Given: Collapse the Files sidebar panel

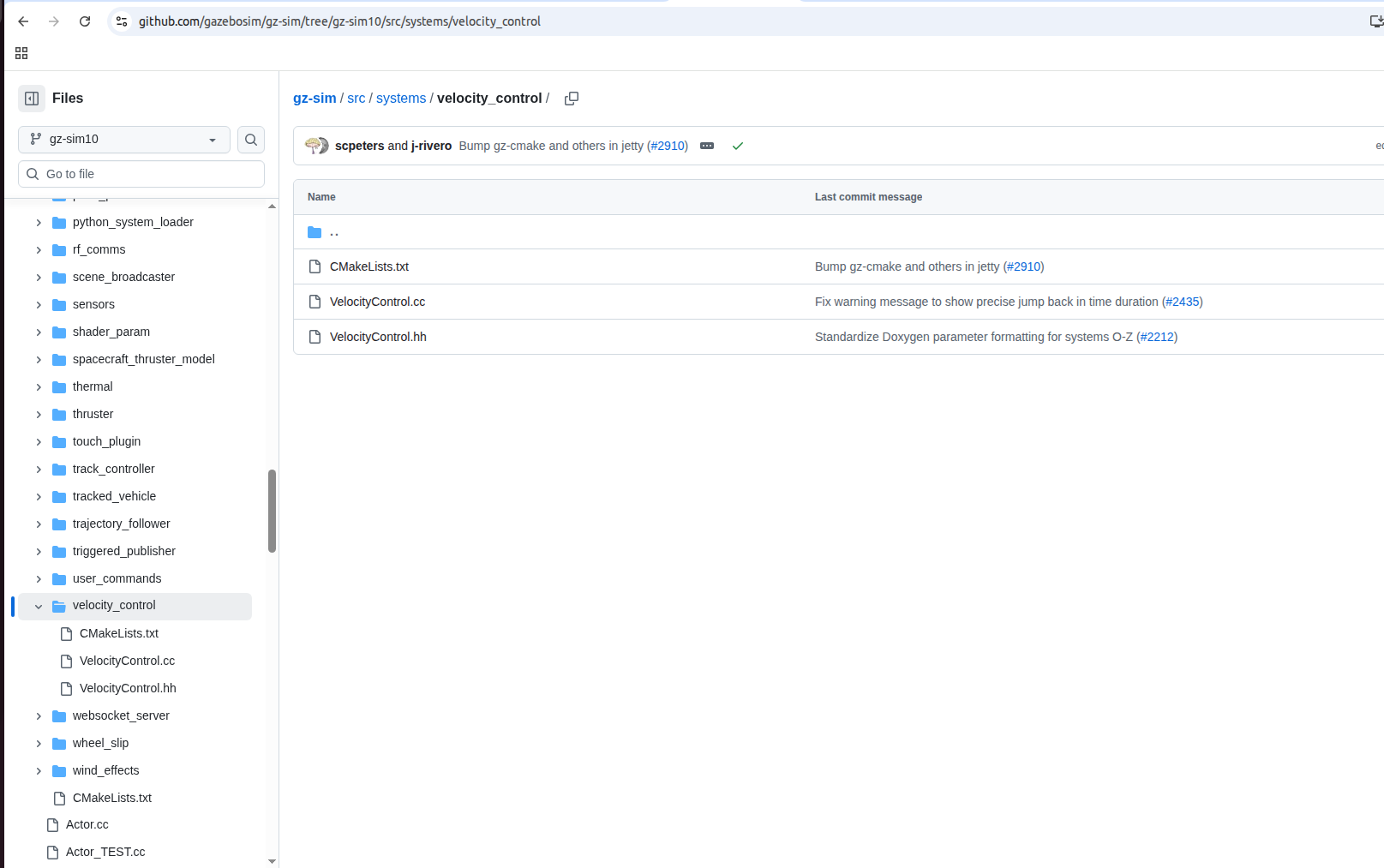Looking at the screenshot, I should [x=32, y=98].
